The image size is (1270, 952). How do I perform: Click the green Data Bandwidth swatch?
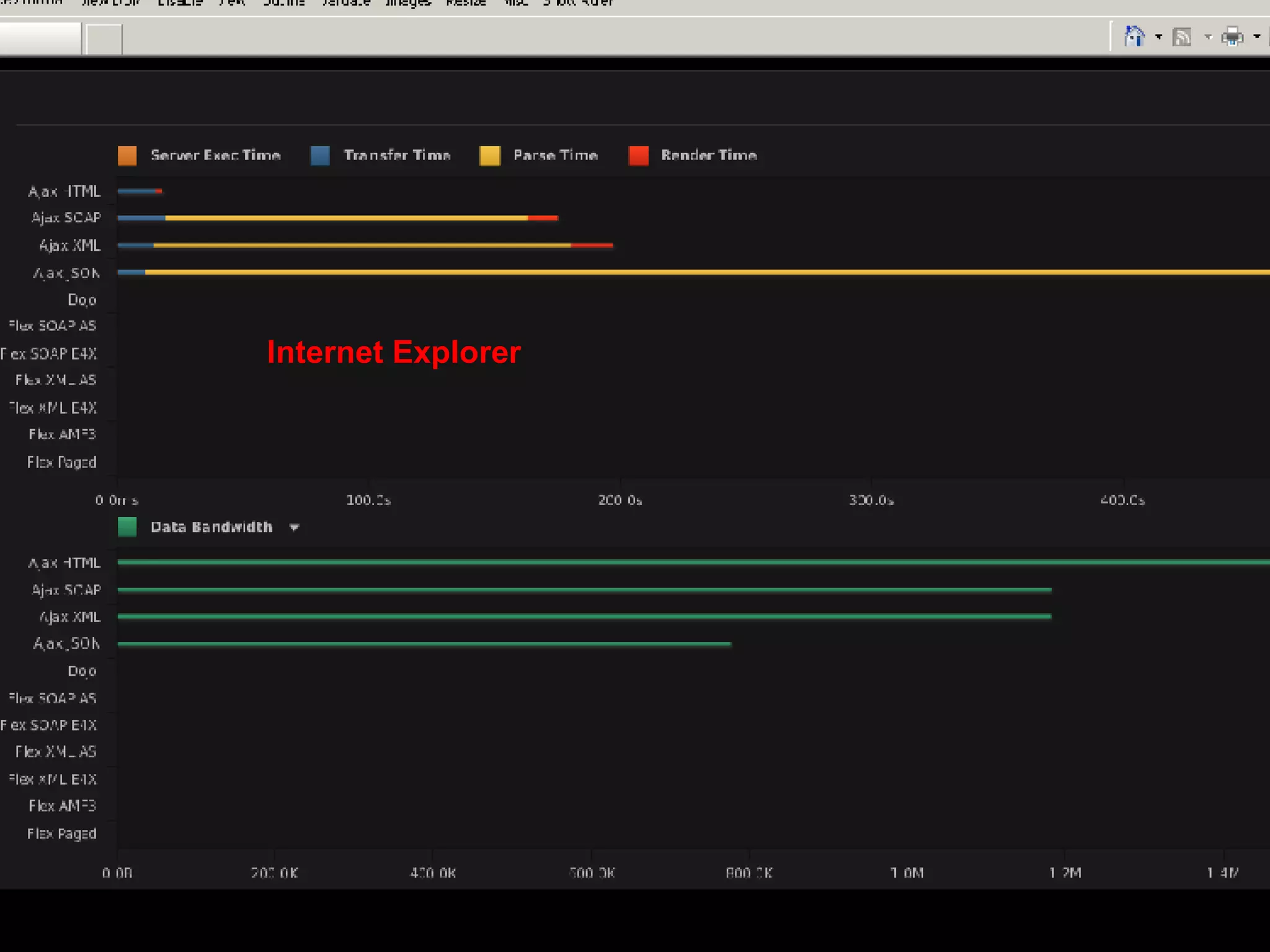127,527
